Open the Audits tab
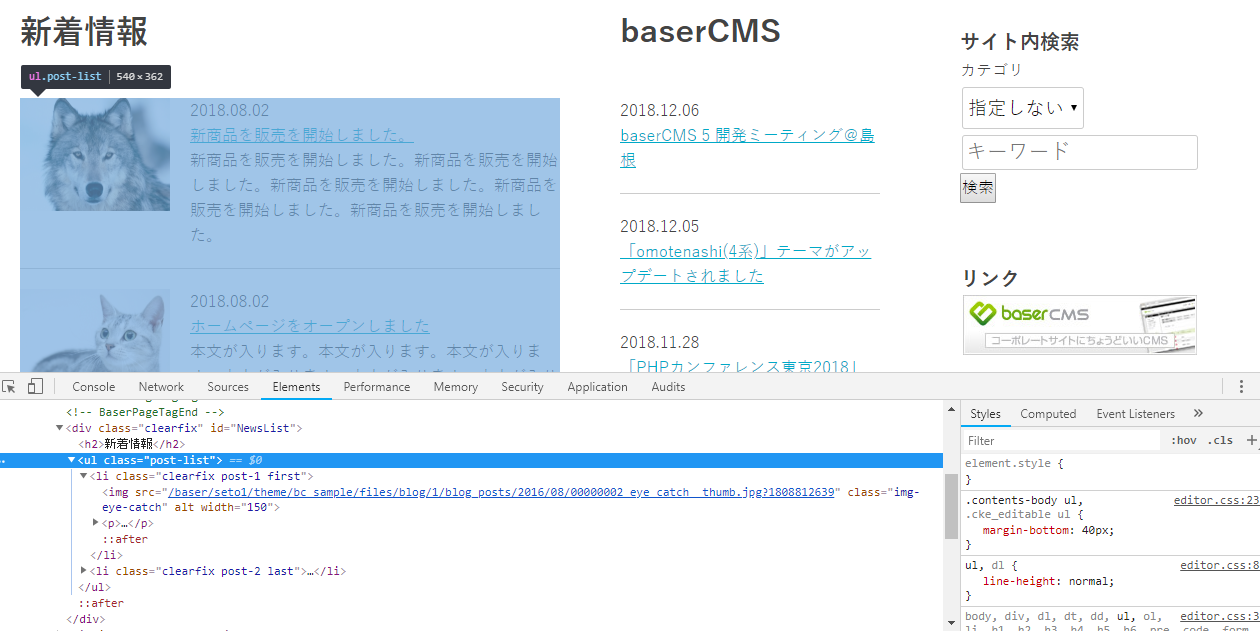The width and height of the screenshot is (1260, 631). click(669, 387)
